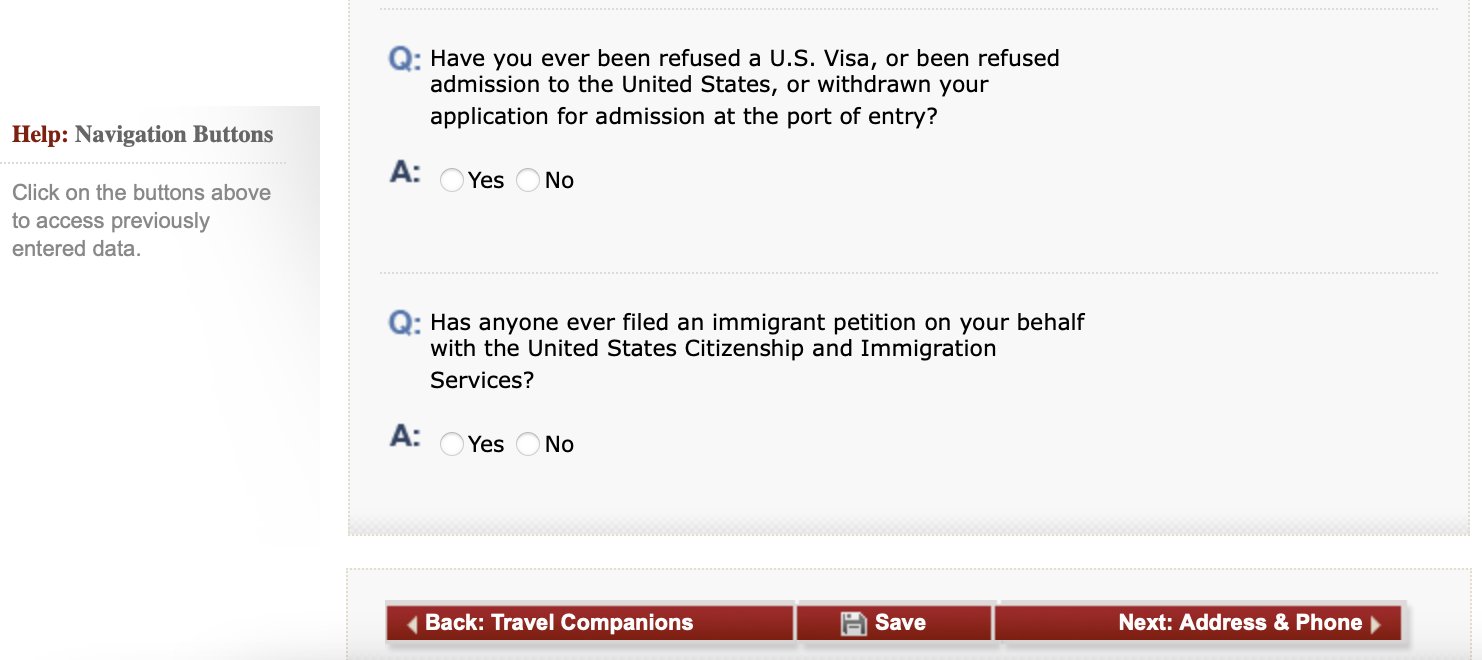Choose No radio for immigrant petition question
The height and width of the screenshot is (660, 1482).
click(x=528, y=444)
